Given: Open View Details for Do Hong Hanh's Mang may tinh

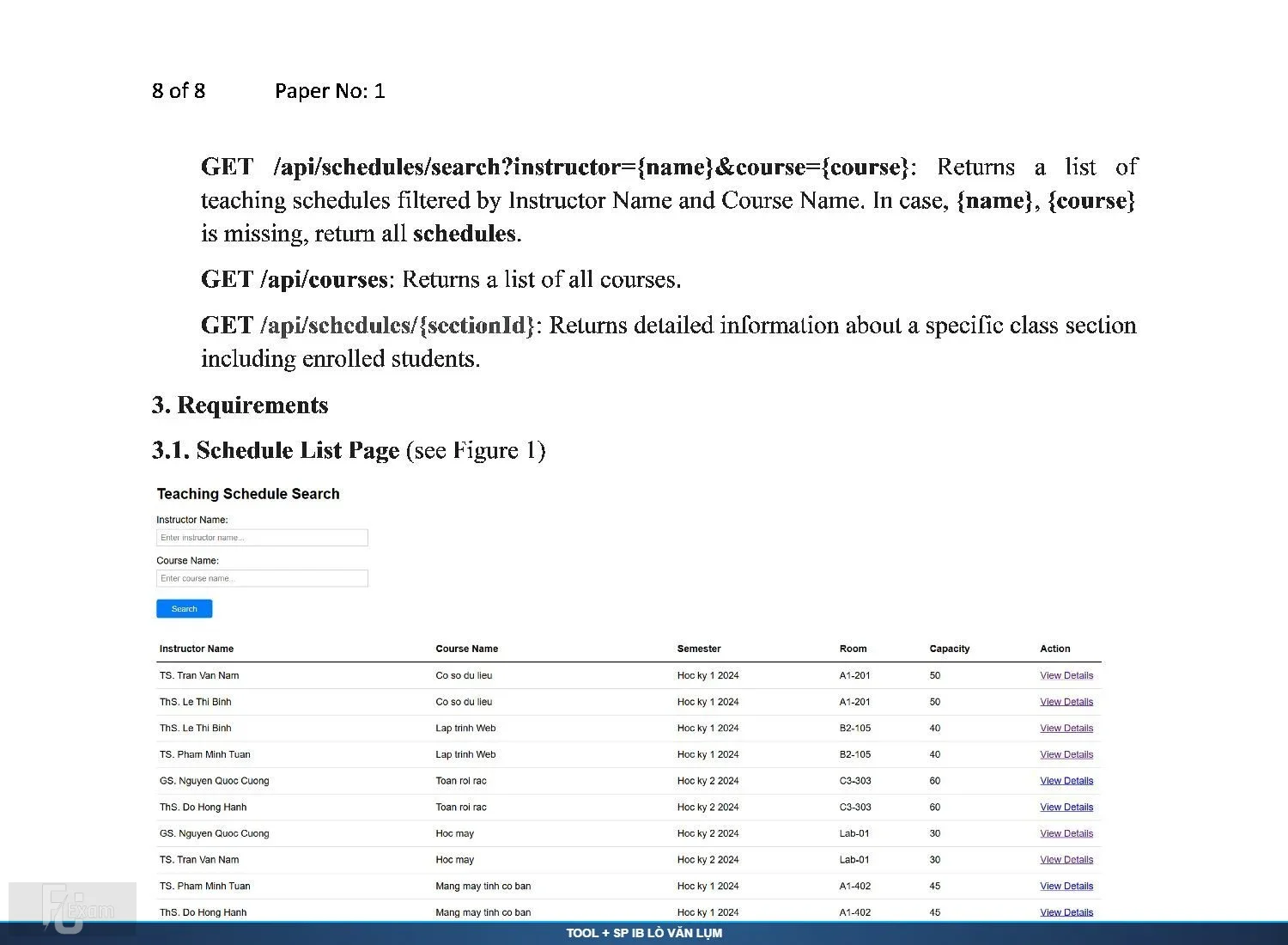Looking at the screenshot, I should (x=1066, y=912).
